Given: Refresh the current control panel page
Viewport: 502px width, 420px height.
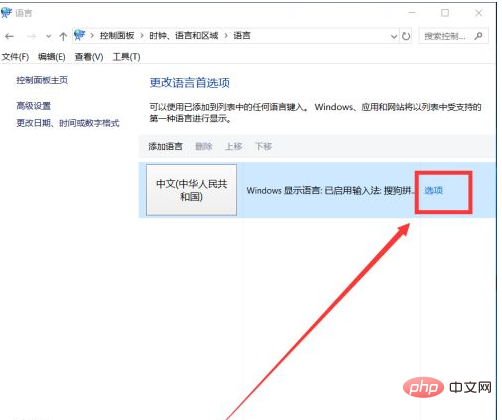Looking at the screenshot, I should click(406, 36).
